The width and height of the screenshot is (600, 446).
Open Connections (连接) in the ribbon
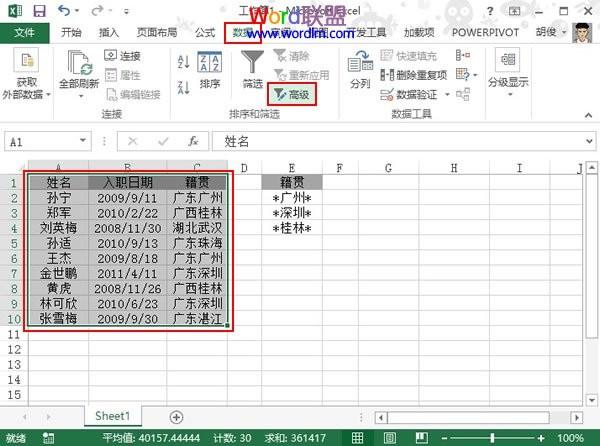122,56
